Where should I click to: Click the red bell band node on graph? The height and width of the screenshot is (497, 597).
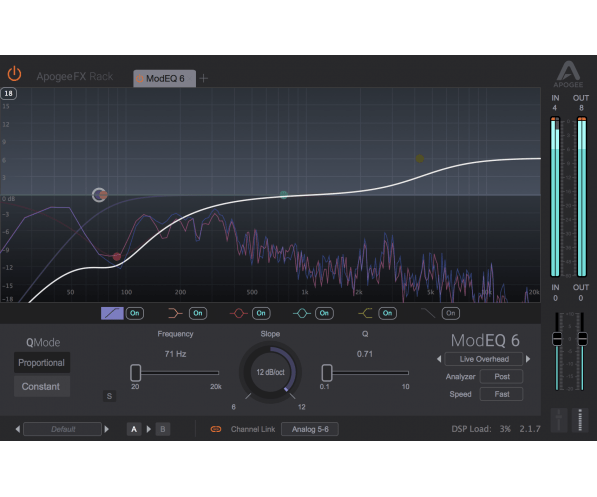pyautogui.click(x=117, y=257)
